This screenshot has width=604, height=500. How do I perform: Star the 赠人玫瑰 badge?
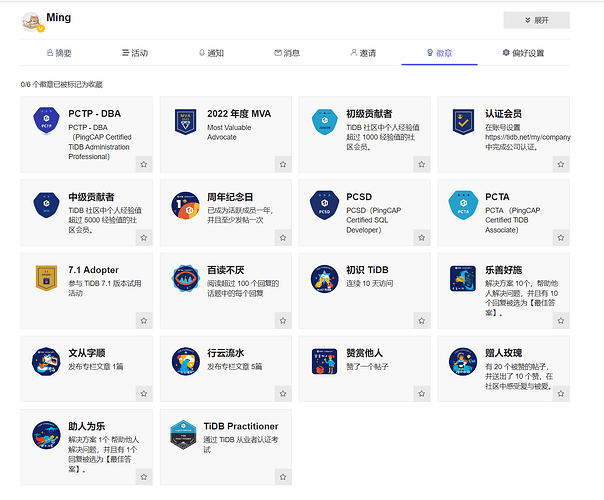pos(560,394)
